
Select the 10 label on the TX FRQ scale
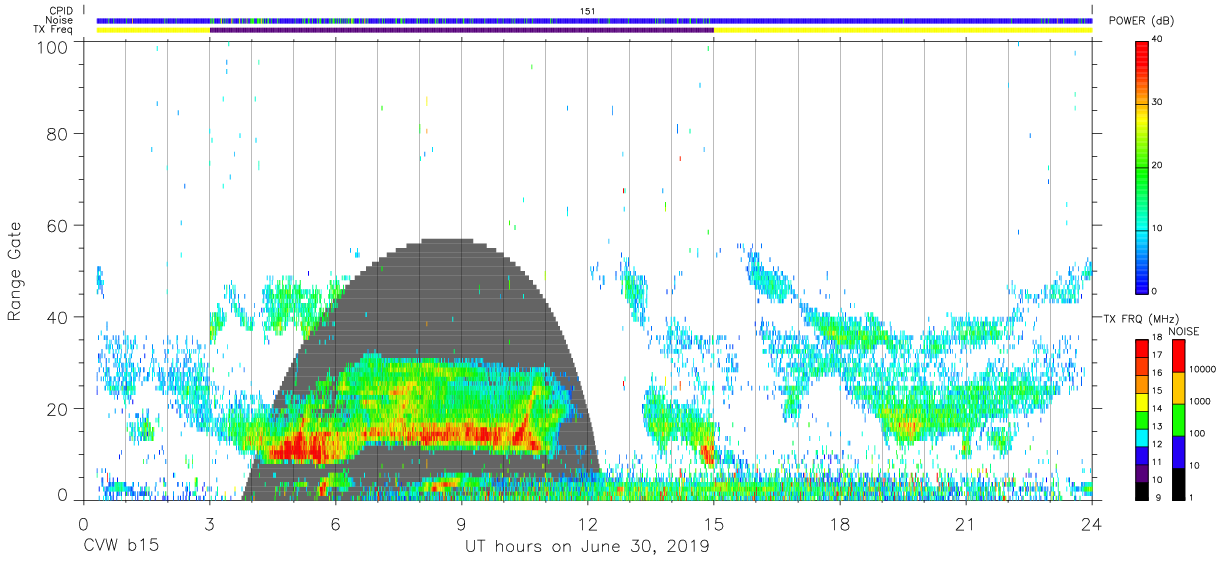[1158, 479]
